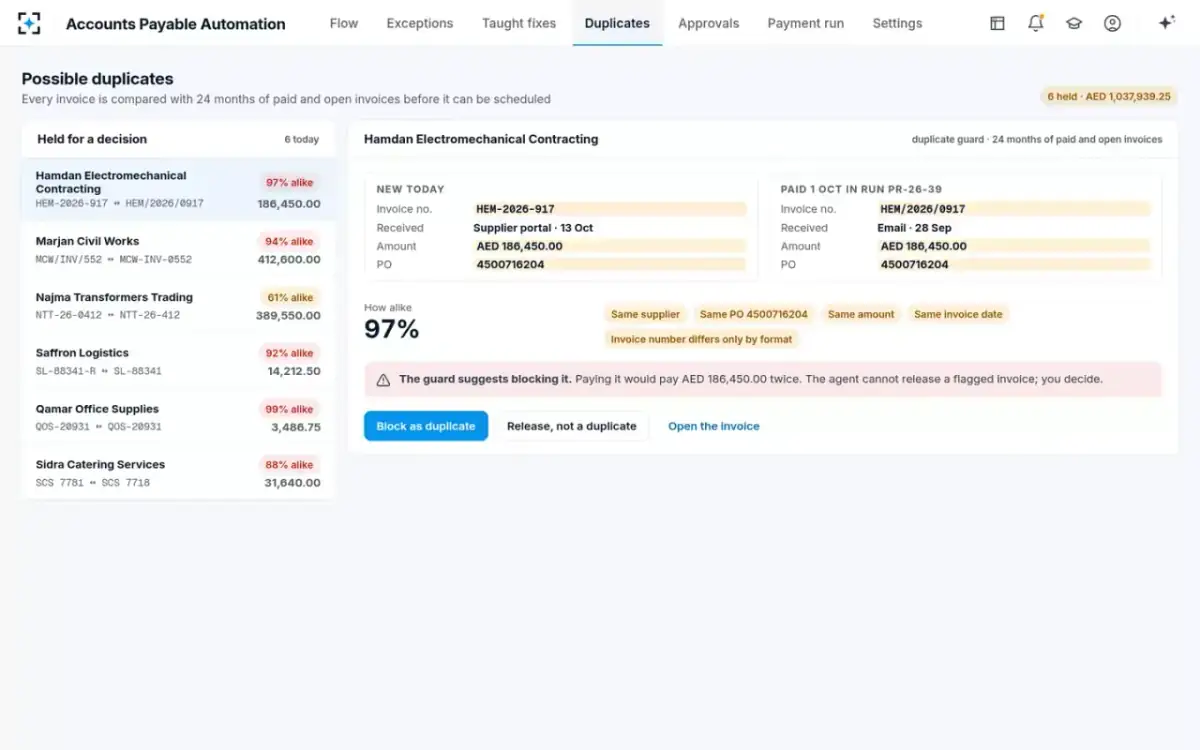Select the Qamar Office Supplies row

tap(178, 418)
